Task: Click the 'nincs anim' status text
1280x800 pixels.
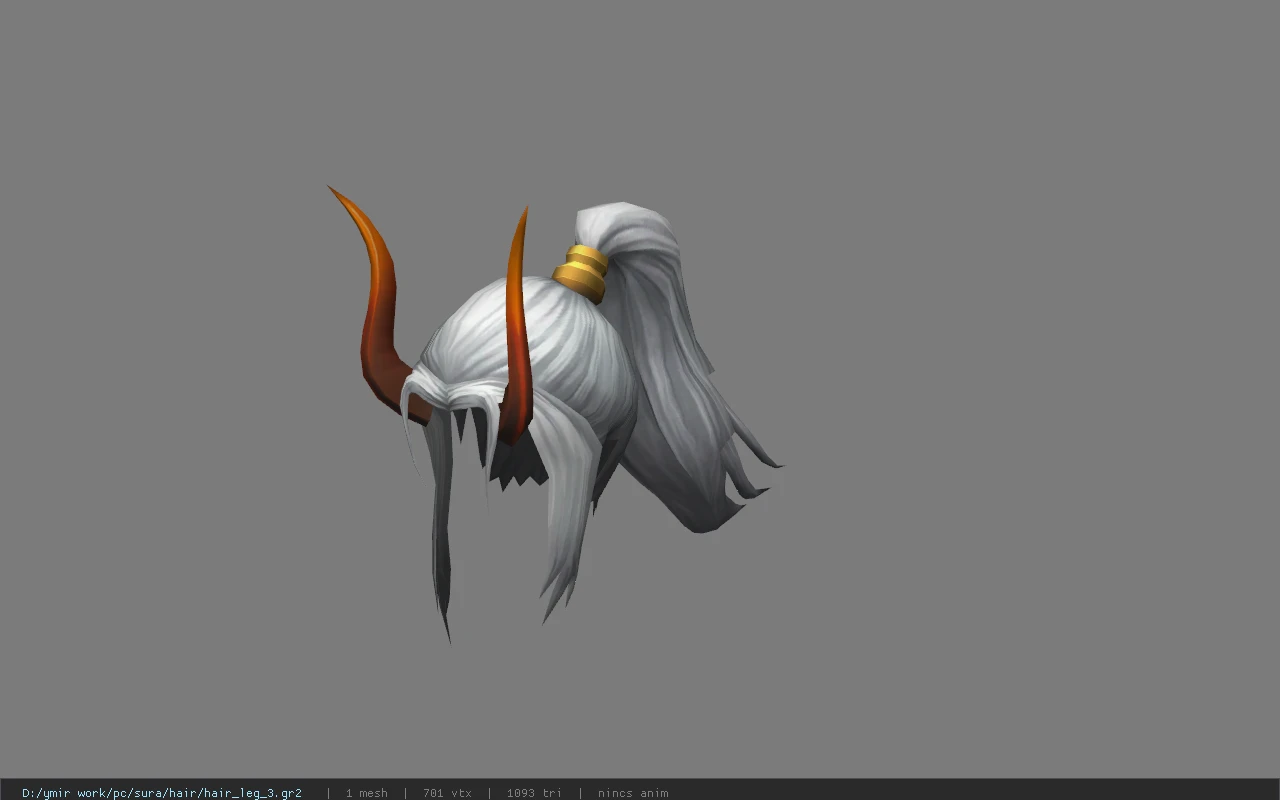Action: coord(633,793)
